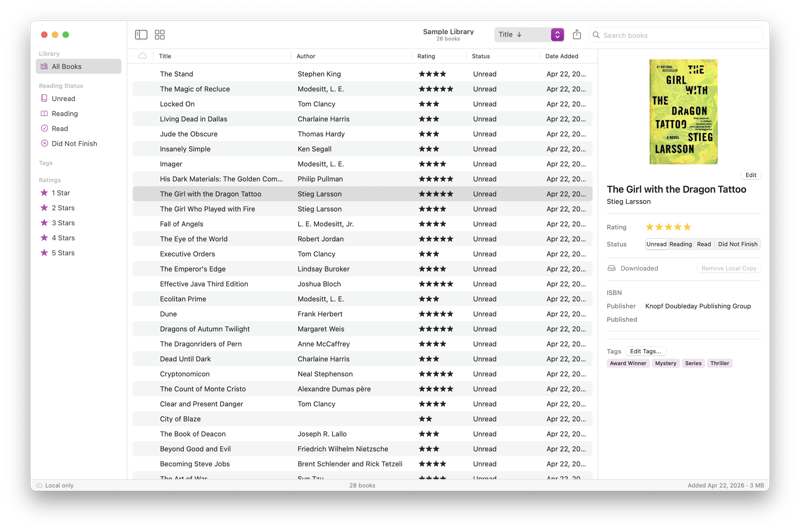Click the Read checkmark icon
This screenshot has height=531, width=800.
44,129
